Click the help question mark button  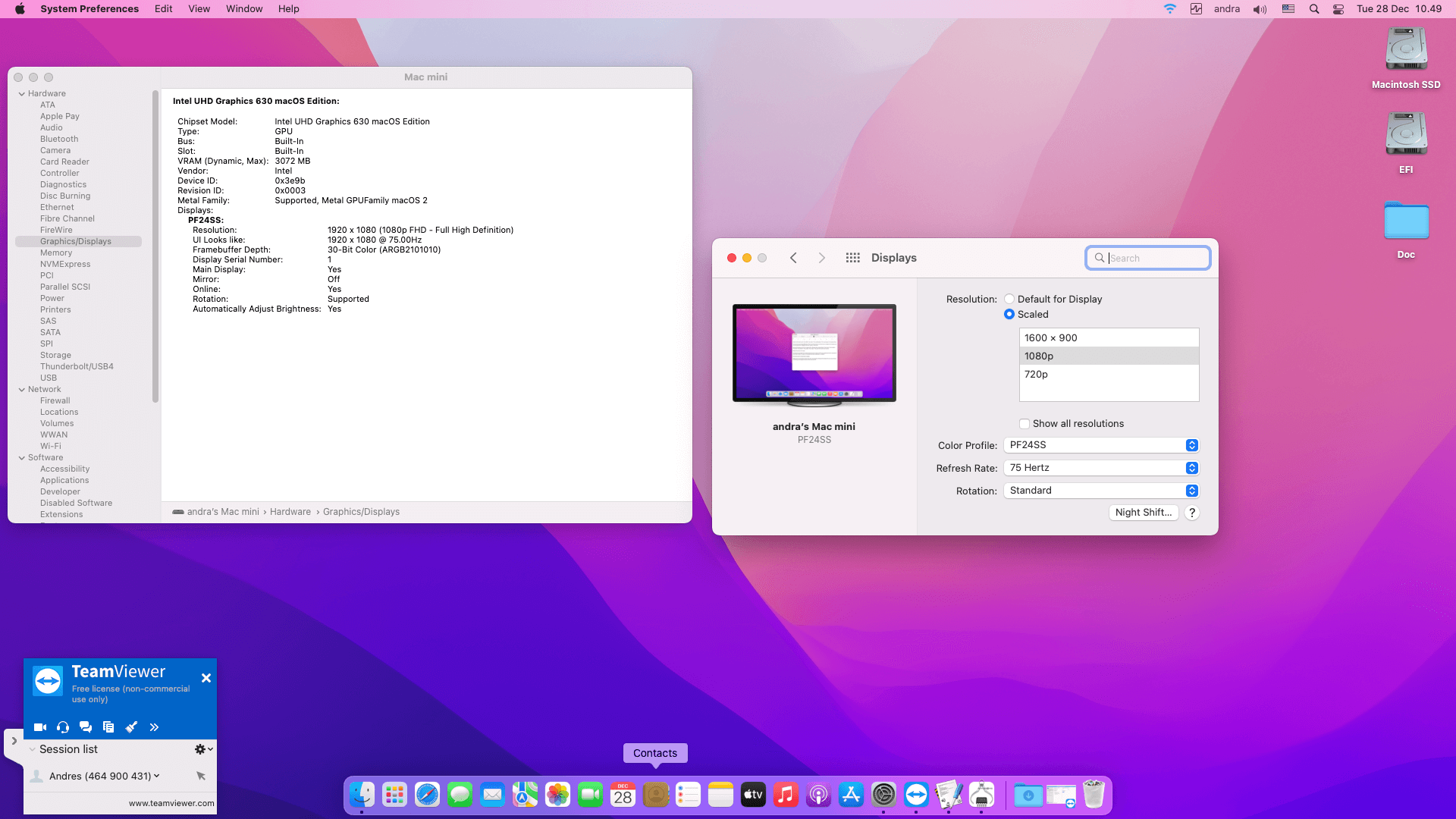point(1192,513)
